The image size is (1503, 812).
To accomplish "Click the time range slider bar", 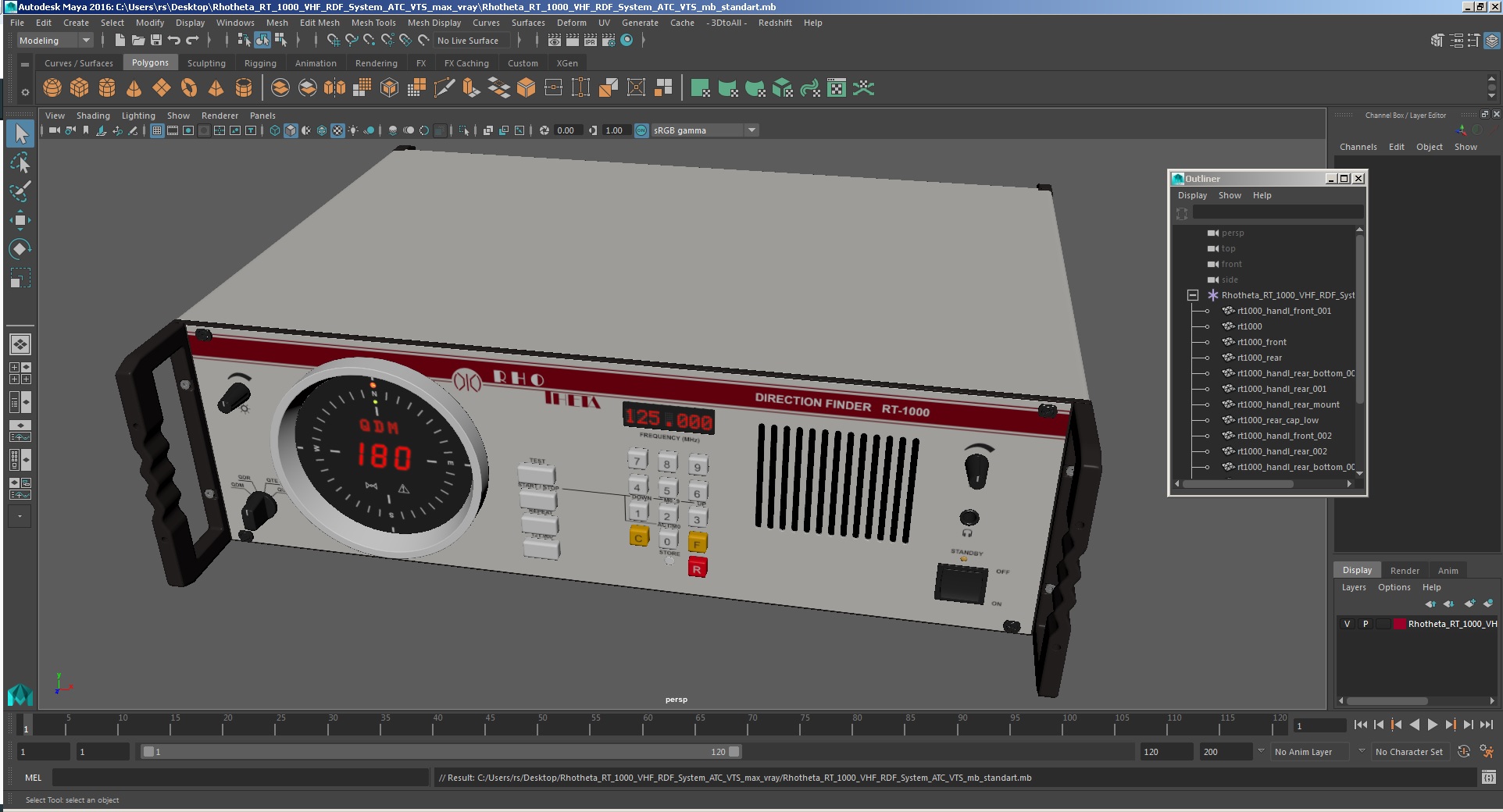I will (440, 752).
